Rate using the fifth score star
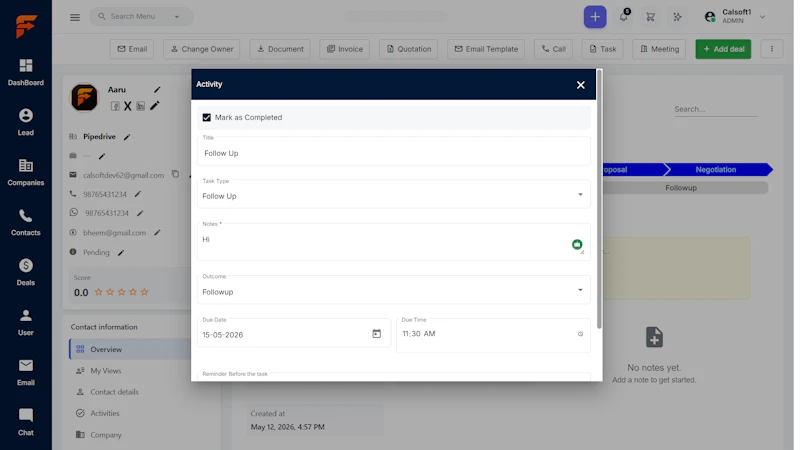The height and width of the screenshot is (450, 800). 144,292
